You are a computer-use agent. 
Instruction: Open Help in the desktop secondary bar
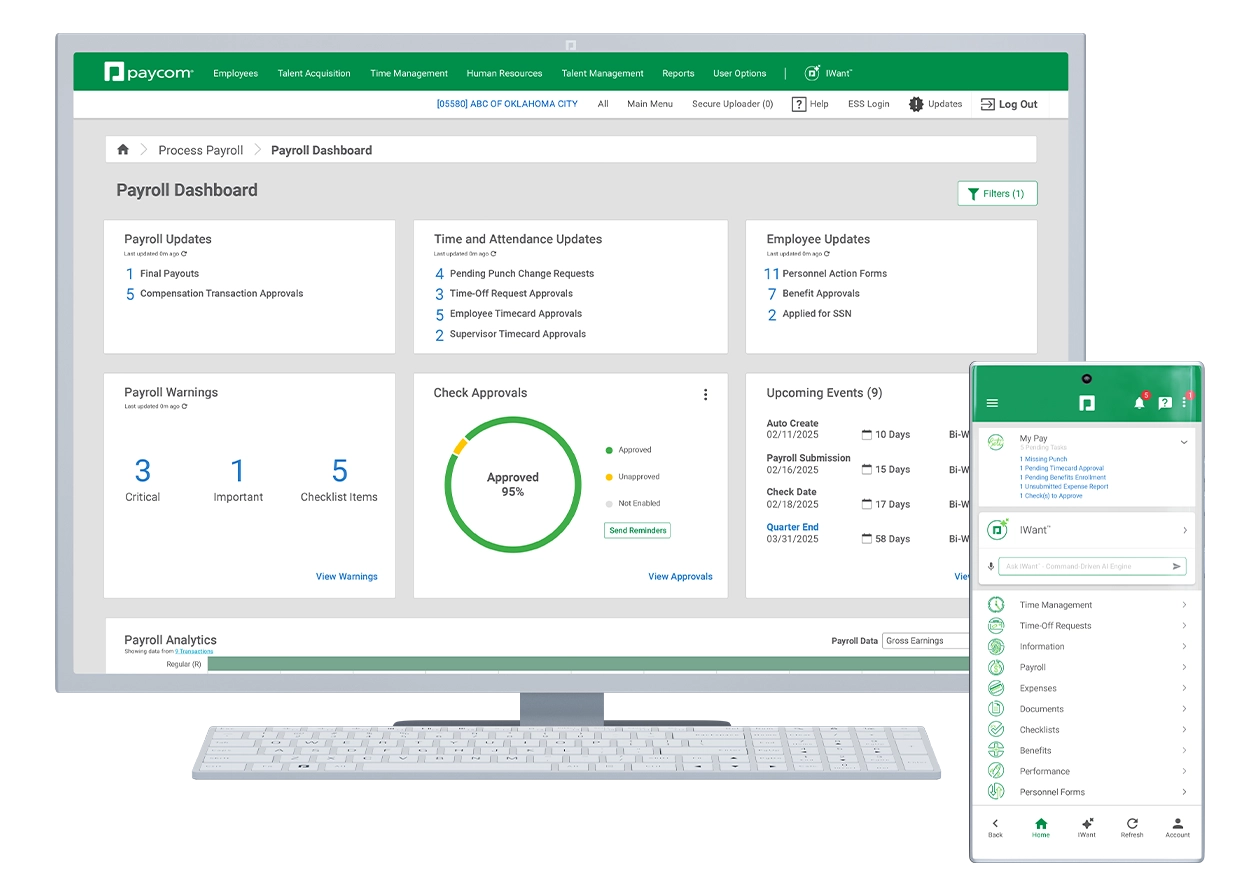pyautogui.click(x=810, y=104)
